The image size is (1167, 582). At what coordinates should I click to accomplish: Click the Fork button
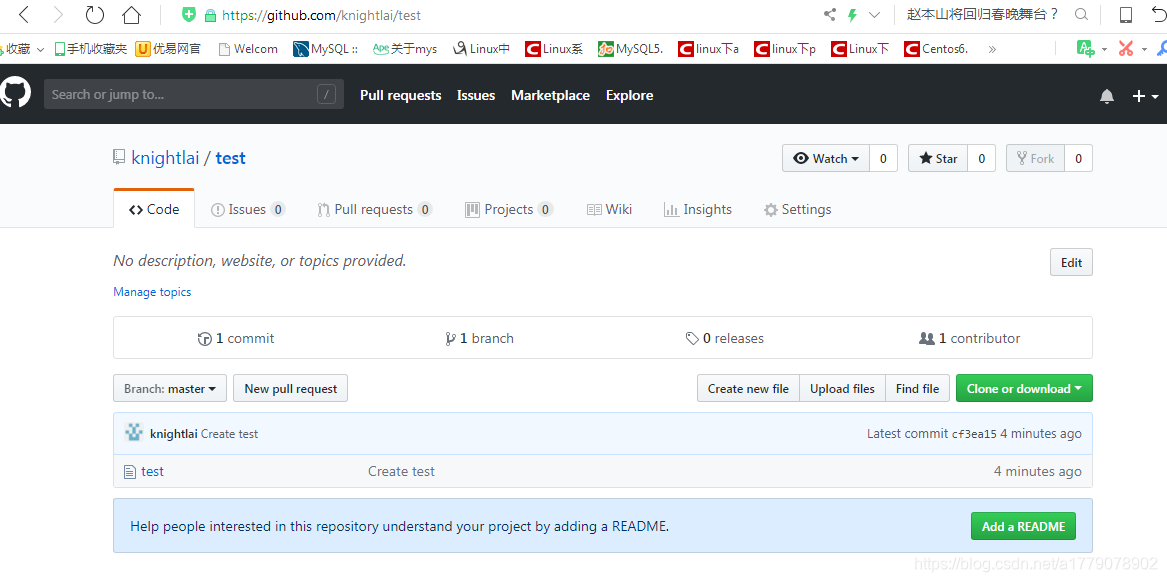tap(1035, 159)
